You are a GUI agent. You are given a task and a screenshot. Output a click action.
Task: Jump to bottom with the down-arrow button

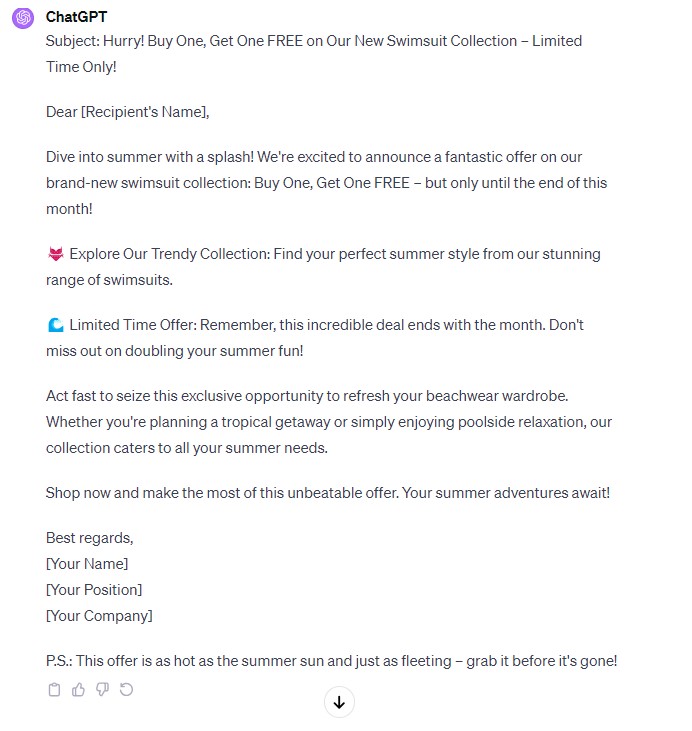point(339,702)
